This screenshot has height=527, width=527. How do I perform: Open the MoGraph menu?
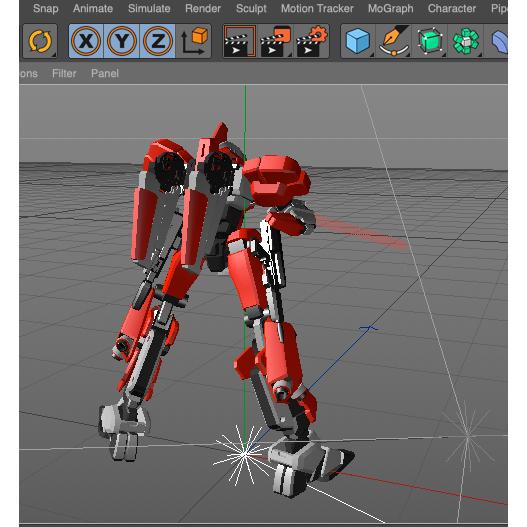click(391, 8)
